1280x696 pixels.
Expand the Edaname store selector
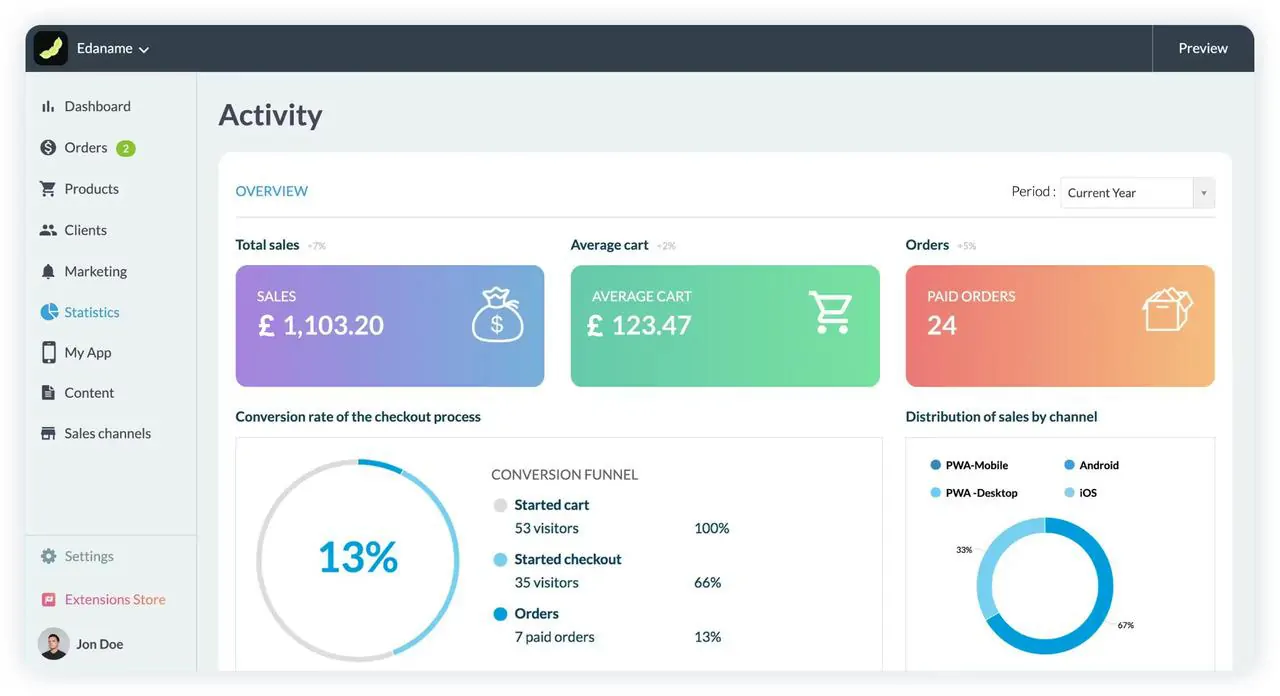[x=112, y=48]
